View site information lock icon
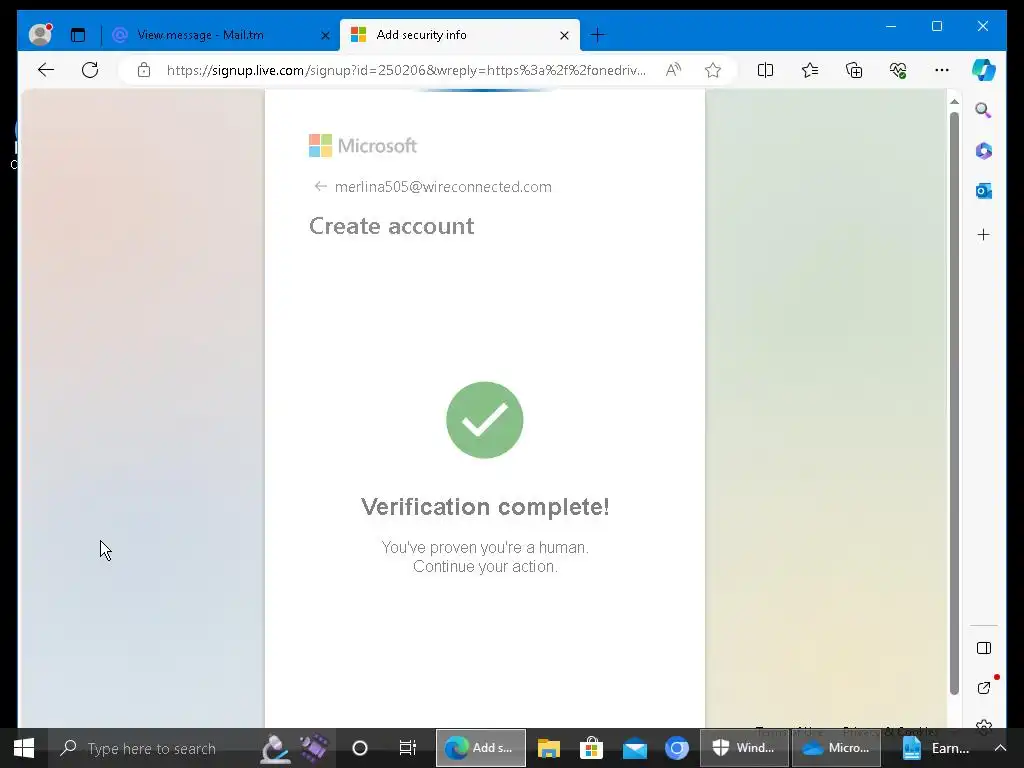Image resolution: width=1024 pixels, height=768 pixels. tap(144, 70)
